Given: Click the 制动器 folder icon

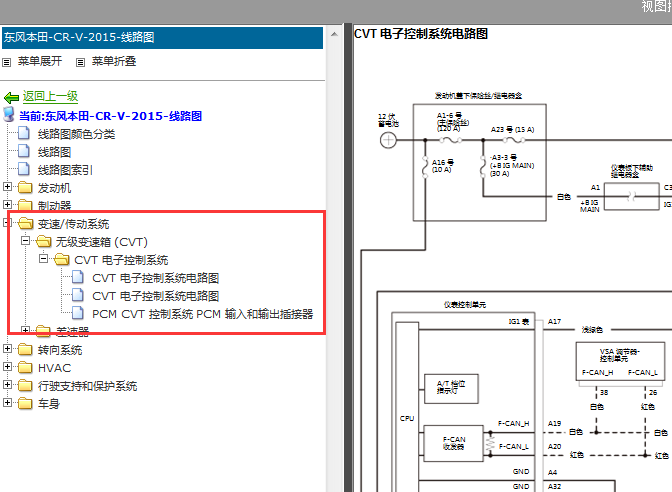Looking at the screenshot, I should tap(25, 205).
